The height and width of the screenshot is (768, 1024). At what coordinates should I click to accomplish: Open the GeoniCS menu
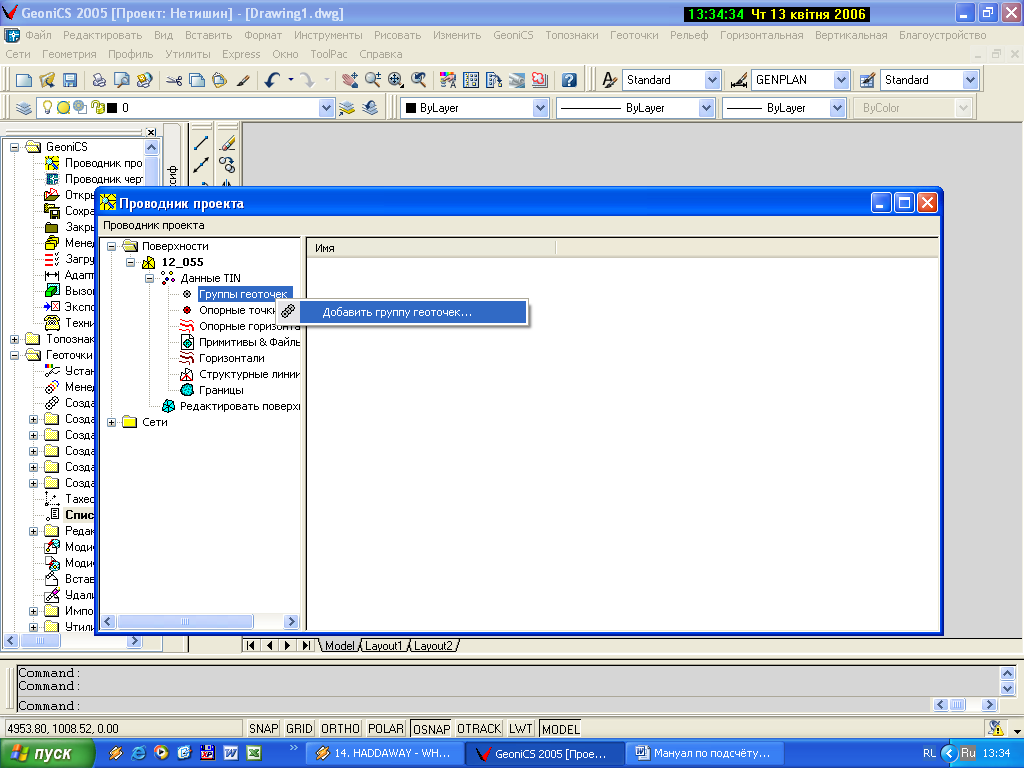pyautogui.click(x=513, y=35)
